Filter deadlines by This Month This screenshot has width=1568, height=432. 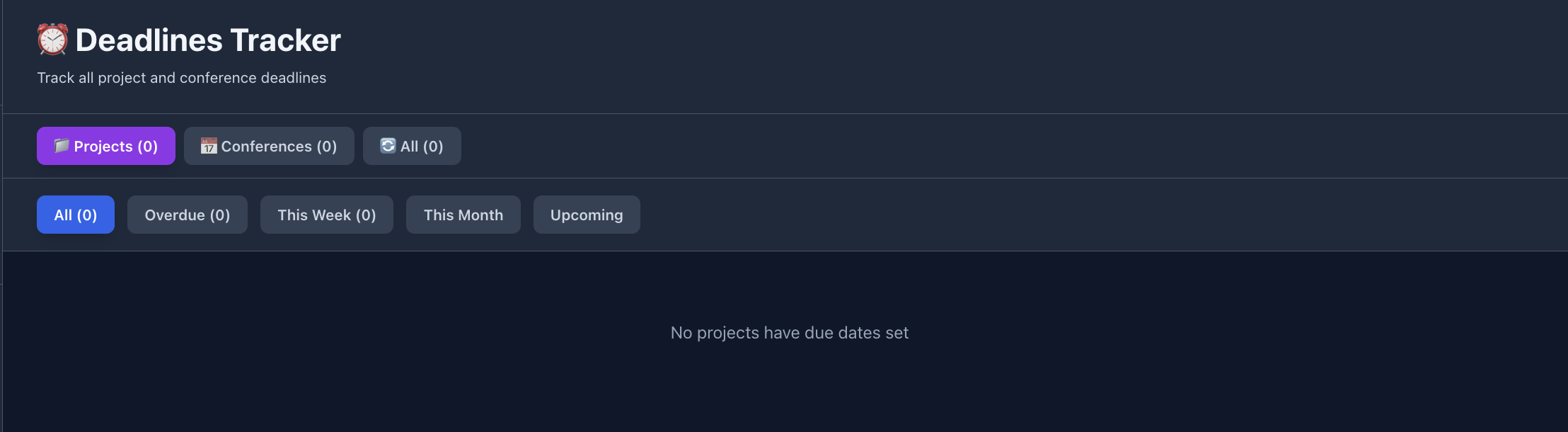pyautogui.click(x=463, y=215)
